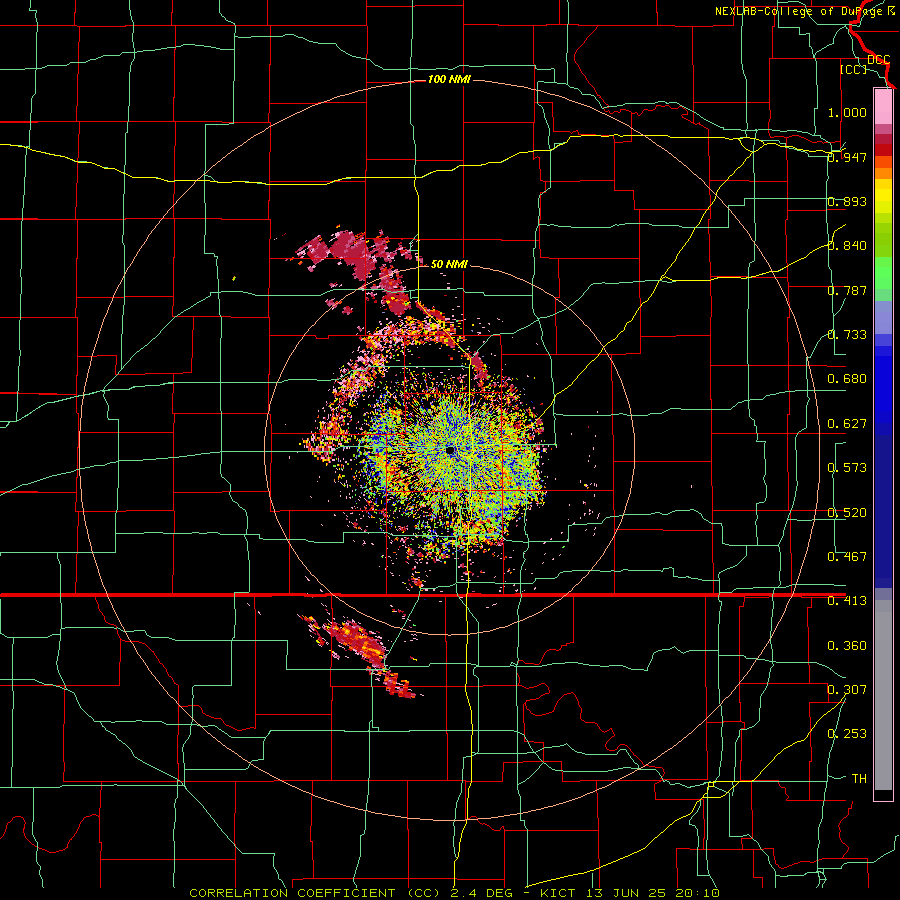Click the 50 NMI range ring label

point(449,264)
